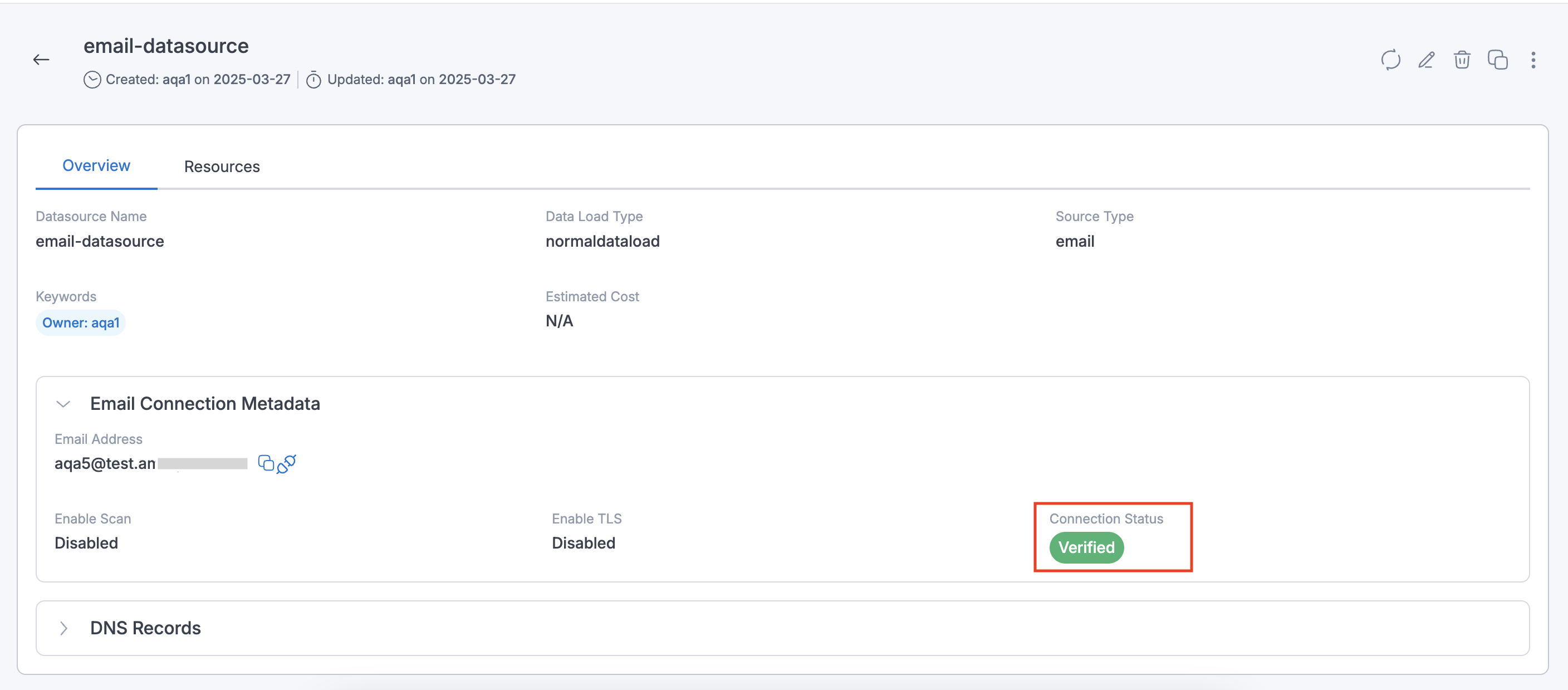Click the delete trash icon
The height and width of the screenshot is (690, 1568).
click(x=1462, y=60)
